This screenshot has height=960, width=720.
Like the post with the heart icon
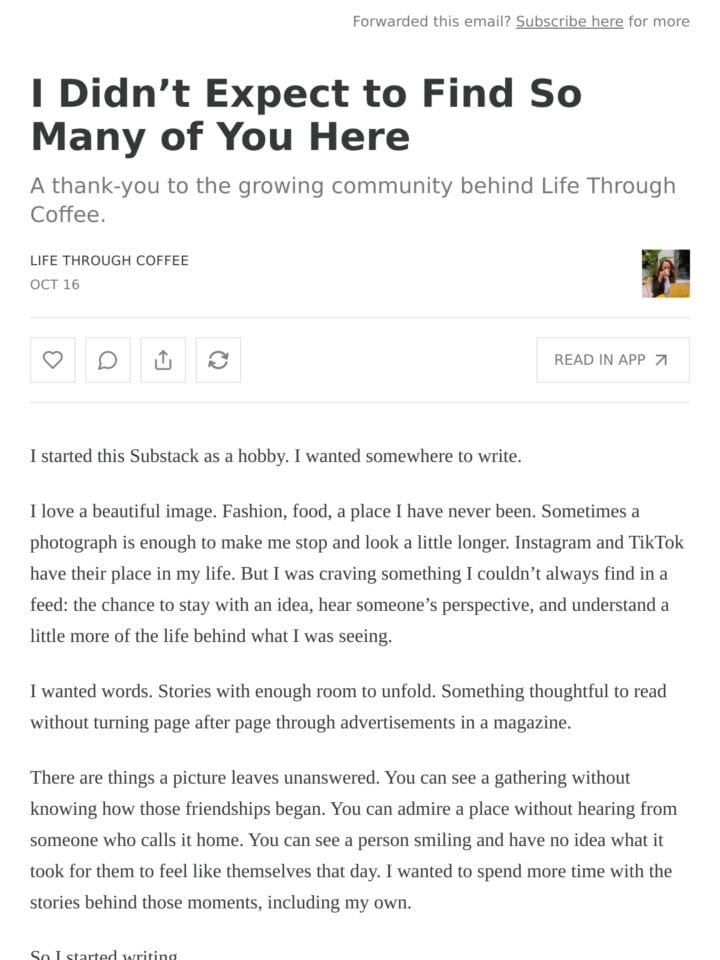tap(53, 360)
